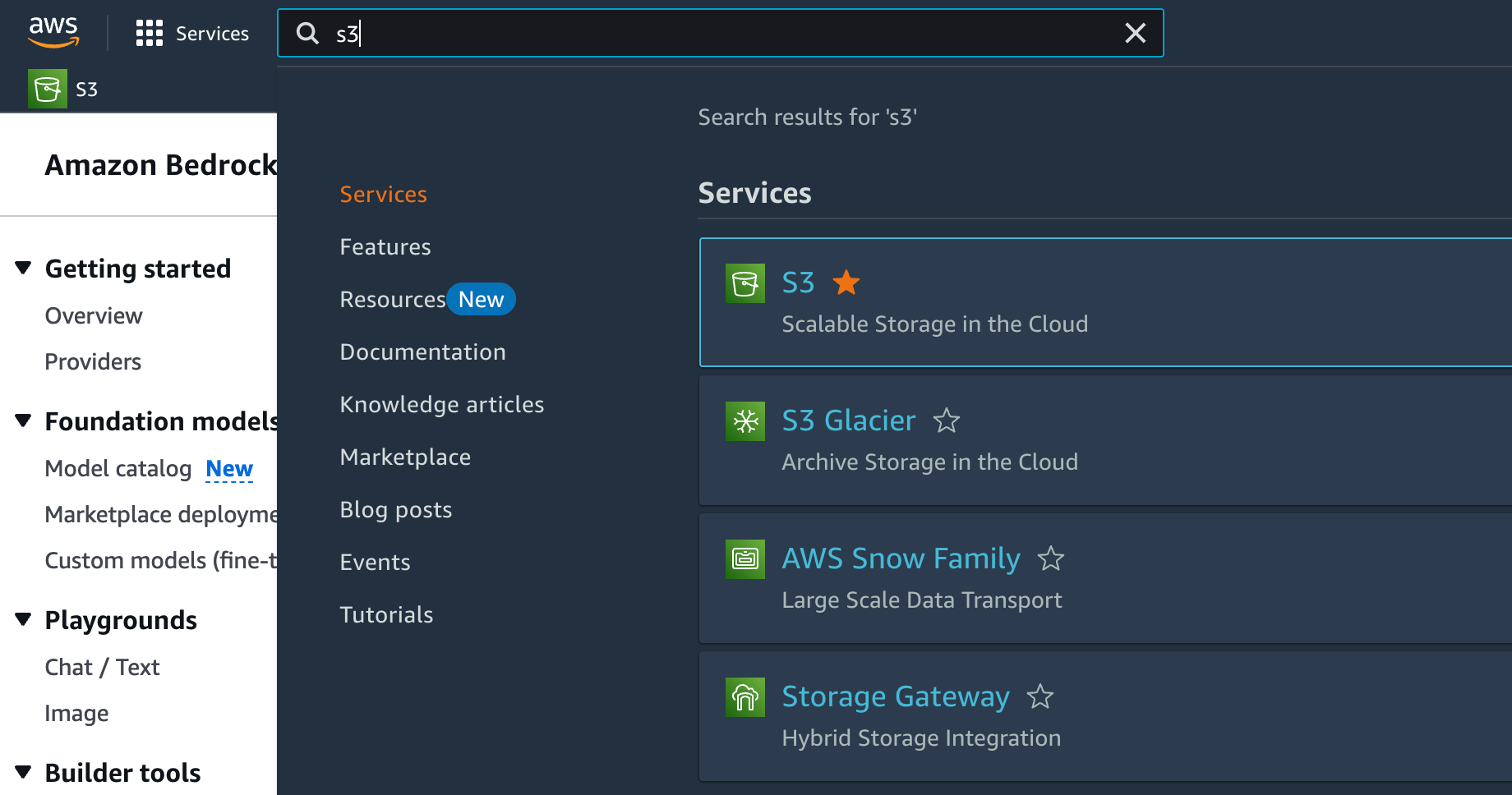
Task: Collapse the Playgrounds section arrow
Action: pyautogui.click(x=23, y=619)
